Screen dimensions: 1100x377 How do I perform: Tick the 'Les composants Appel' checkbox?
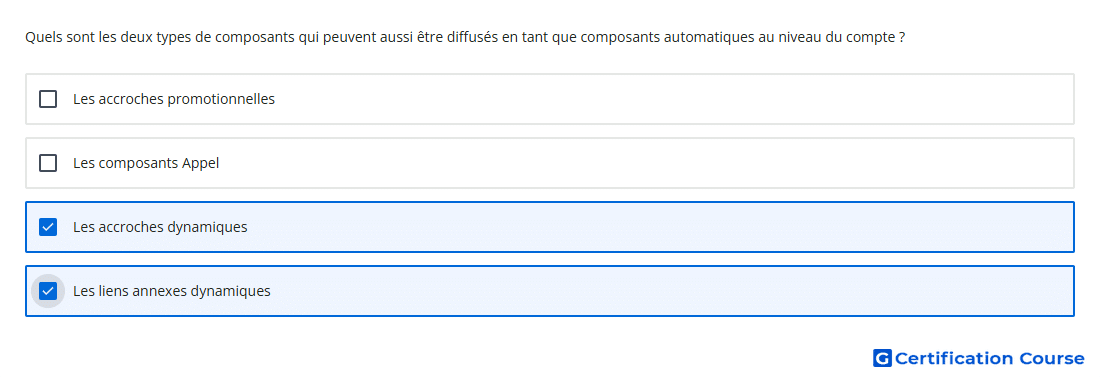48,163
